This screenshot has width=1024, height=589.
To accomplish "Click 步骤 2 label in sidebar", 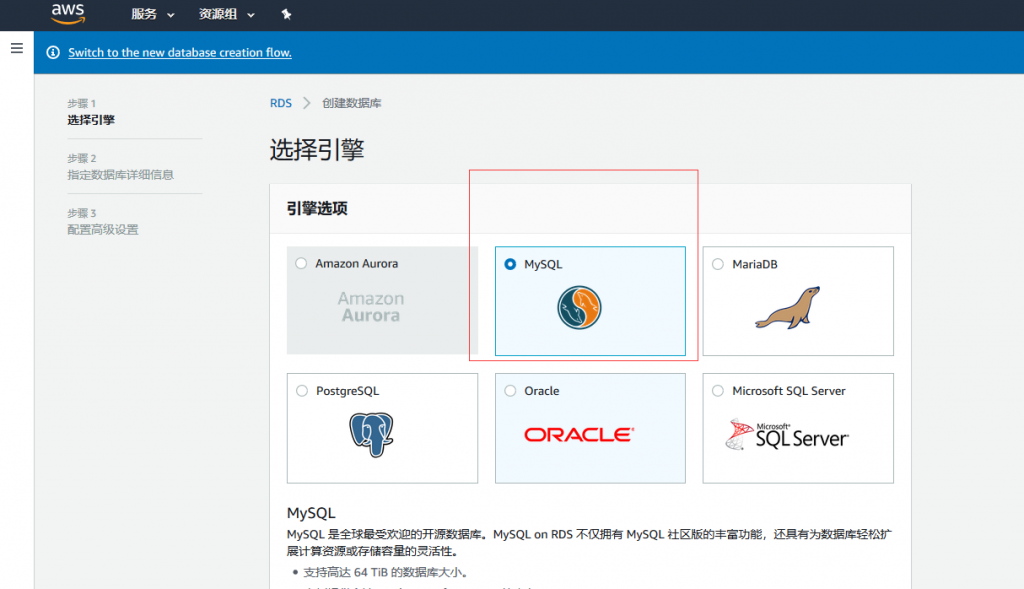I will [x=82, y=158].
